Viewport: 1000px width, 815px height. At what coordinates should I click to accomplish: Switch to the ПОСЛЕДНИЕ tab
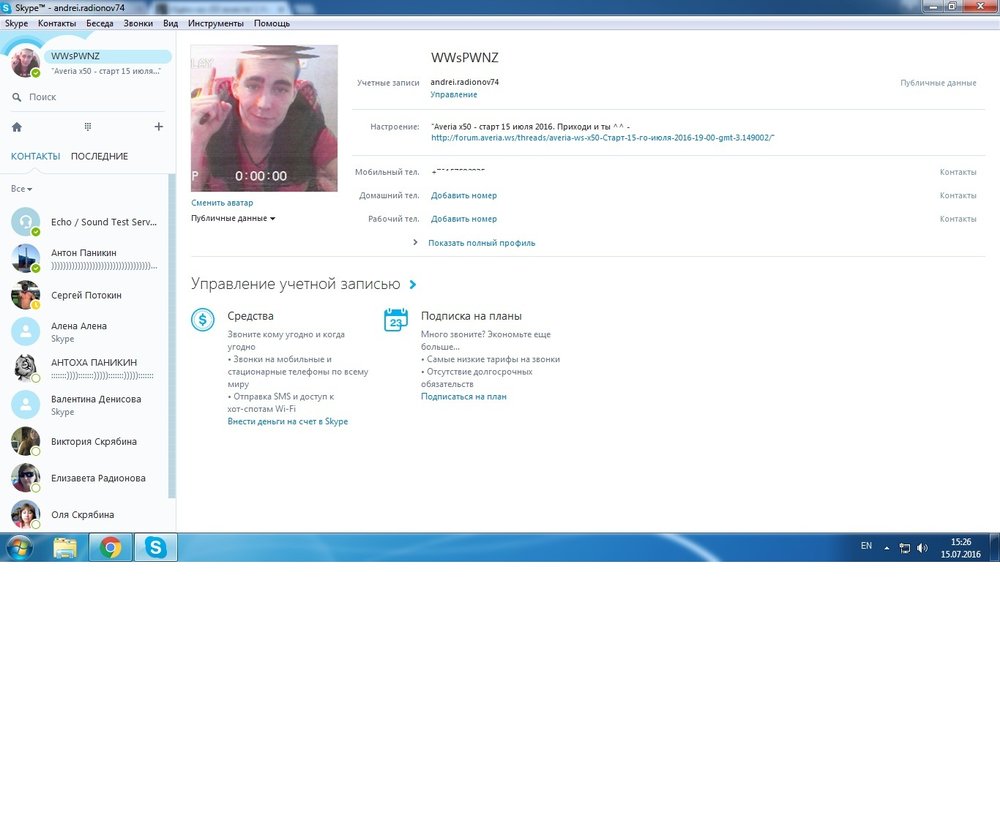point(99,156)
